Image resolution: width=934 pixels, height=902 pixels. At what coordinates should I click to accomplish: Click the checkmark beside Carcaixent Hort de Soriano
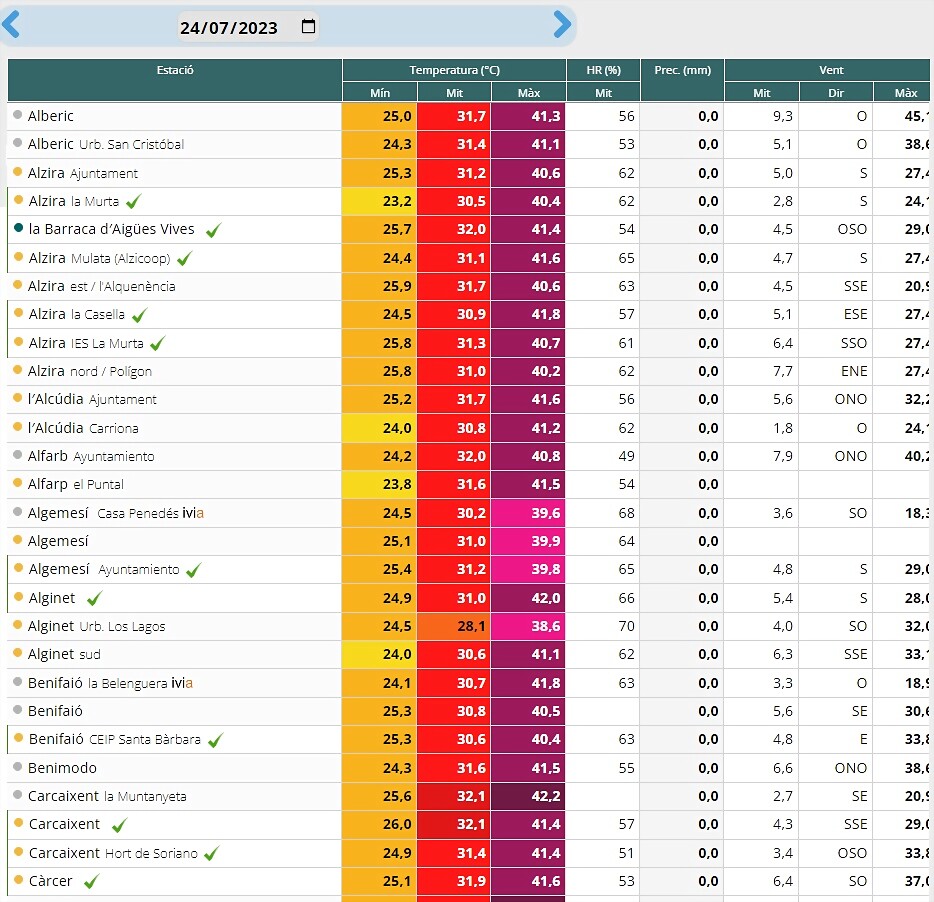point(211,853)
